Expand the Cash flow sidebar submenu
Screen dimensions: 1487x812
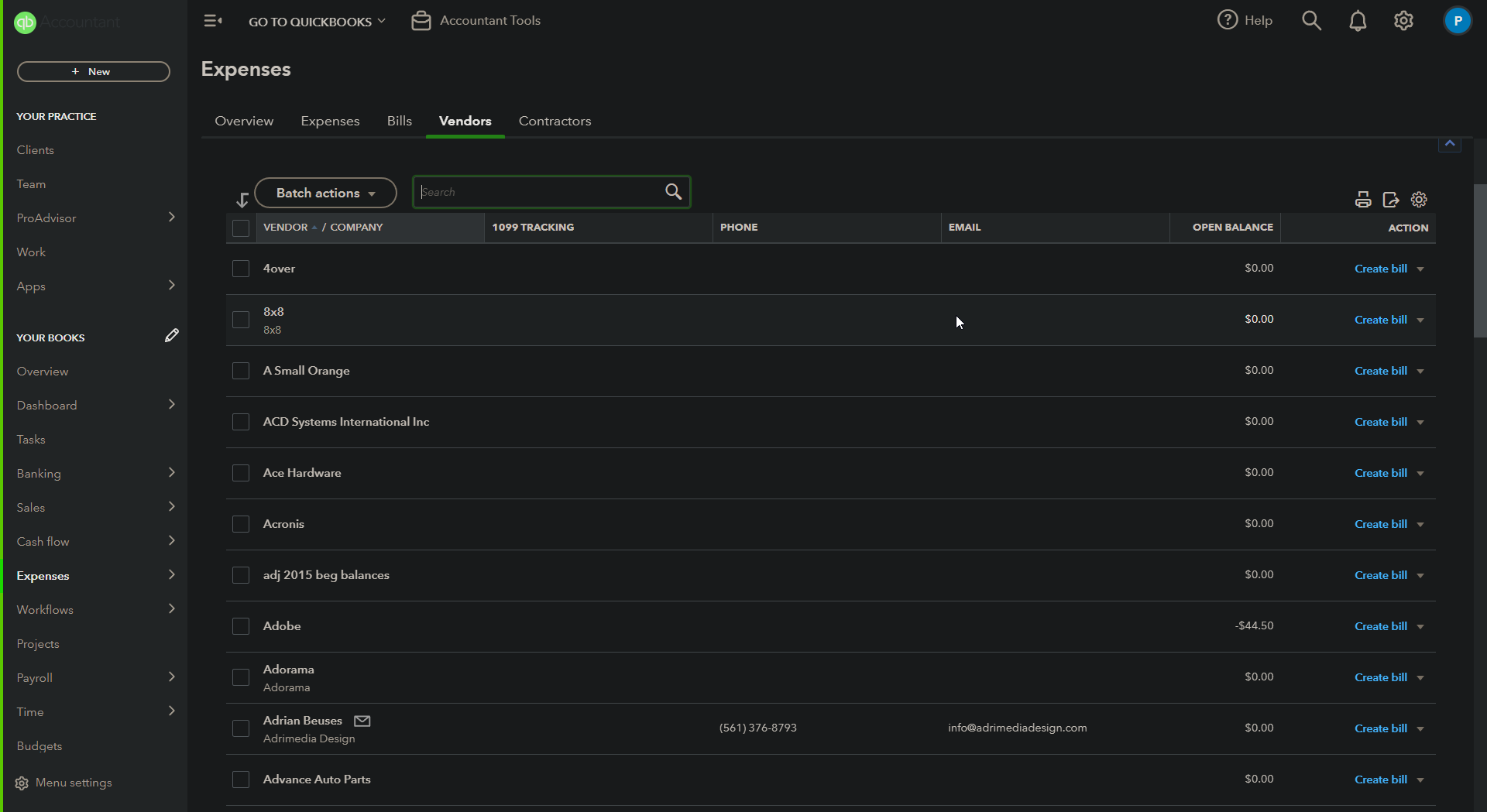(172, 541)
